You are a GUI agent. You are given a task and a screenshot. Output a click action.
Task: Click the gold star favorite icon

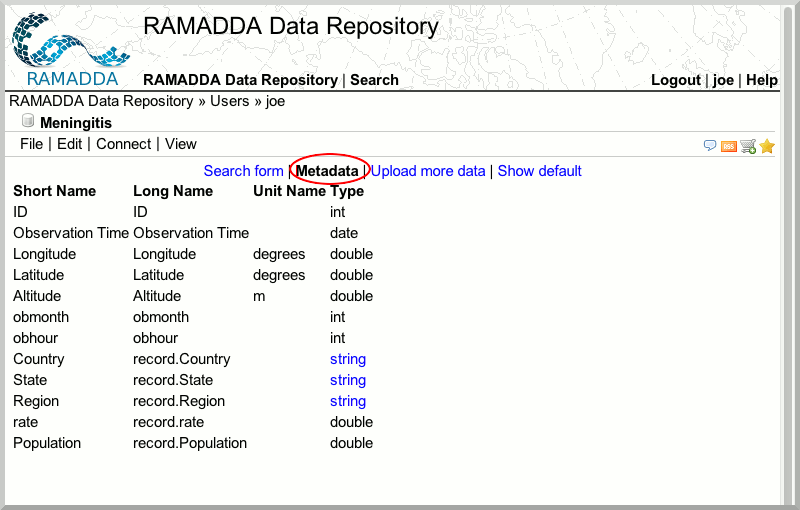pyautogui.click(x=767, y=146)
